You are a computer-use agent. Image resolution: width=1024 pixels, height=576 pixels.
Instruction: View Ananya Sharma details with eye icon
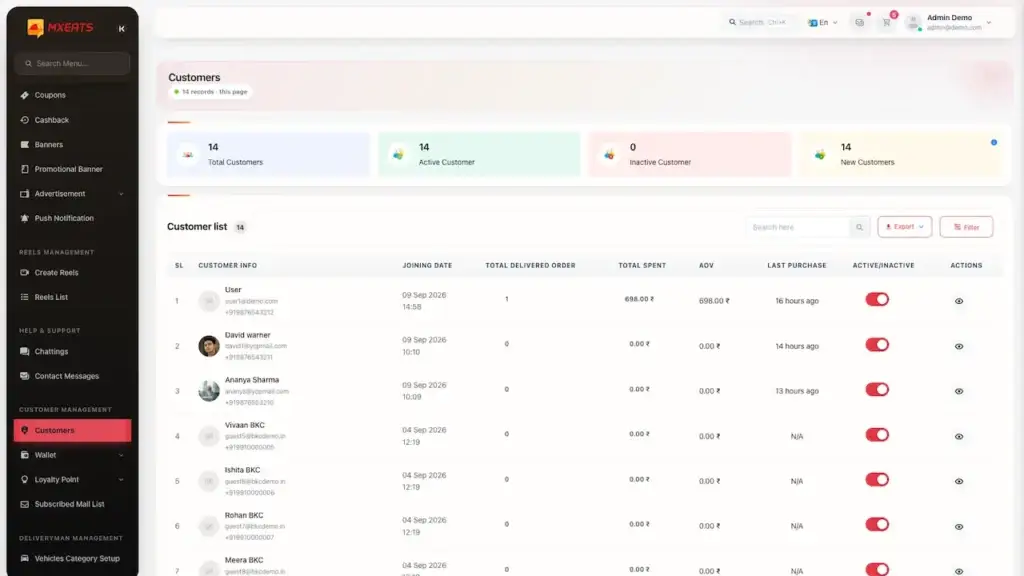[x=959, y=391]
